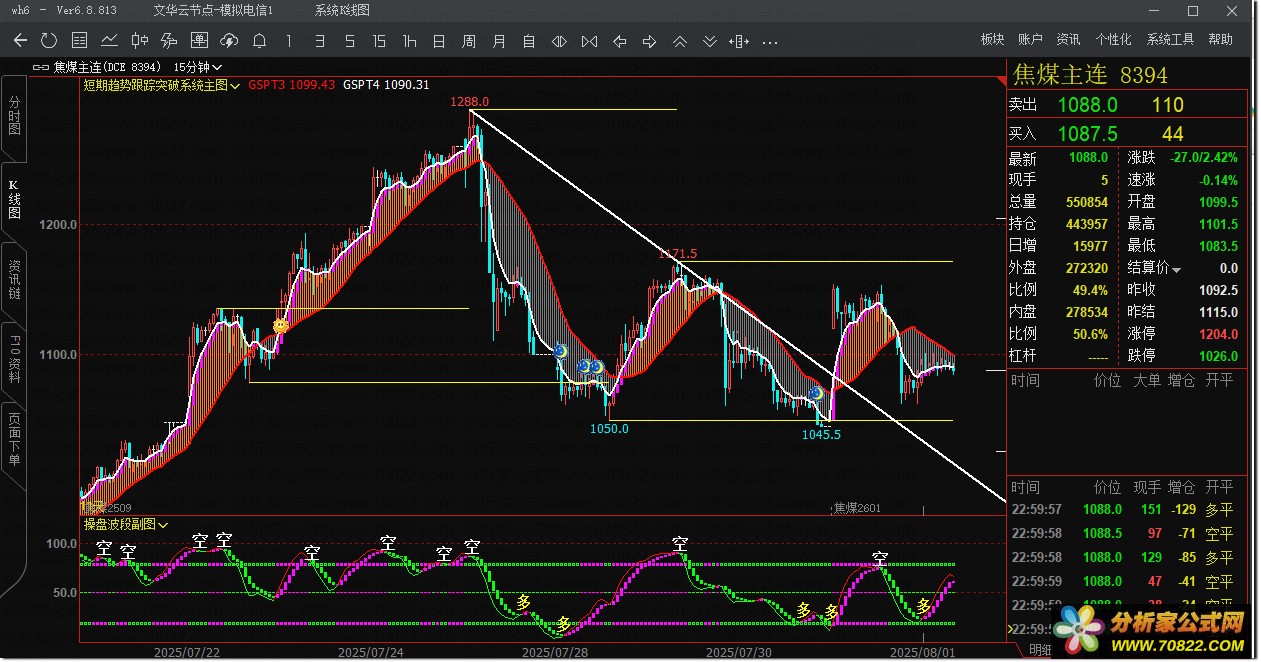Click the 1288.0 high price label
Viewport: 1261px width, 662px height.
[469, 102]
